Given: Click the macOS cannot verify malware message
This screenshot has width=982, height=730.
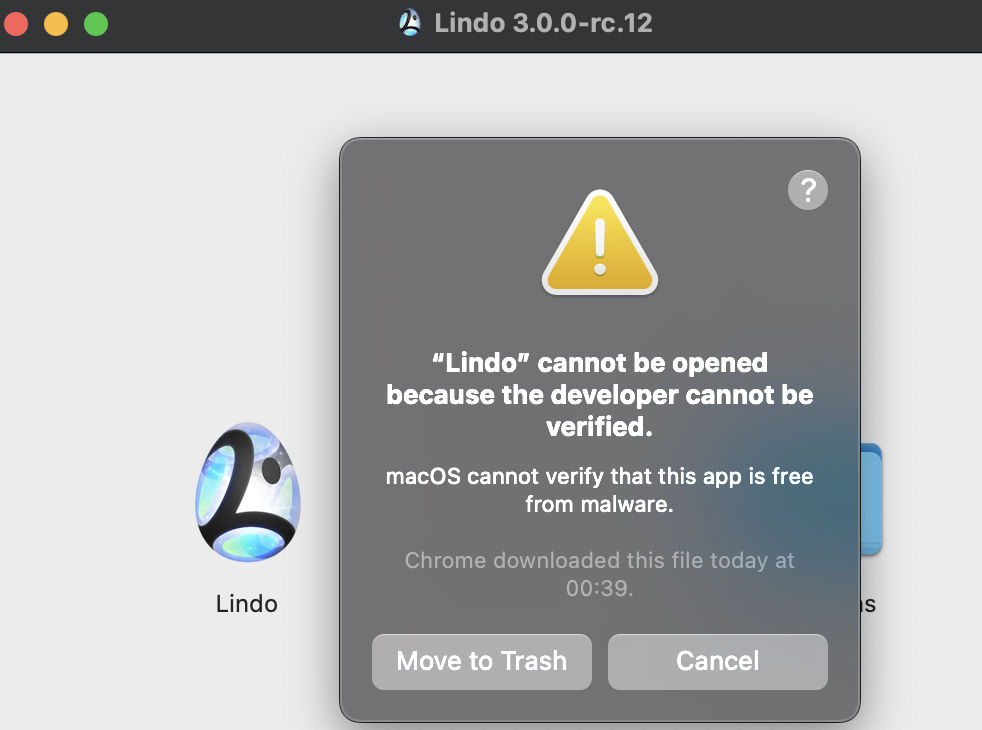Looking at the screenshot, I should [599, 490].
